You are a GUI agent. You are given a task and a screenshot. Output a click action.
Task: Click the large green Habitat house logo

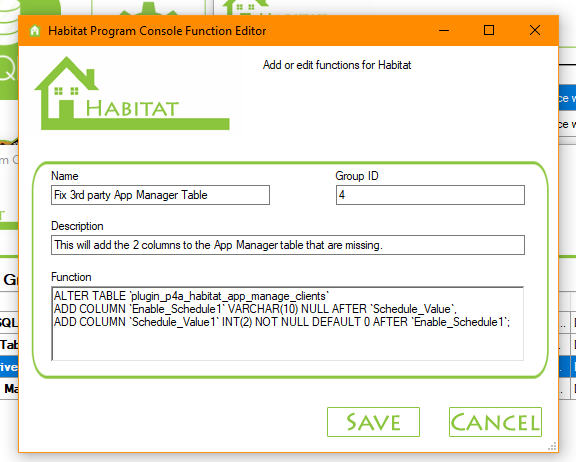tap(132, 93)
